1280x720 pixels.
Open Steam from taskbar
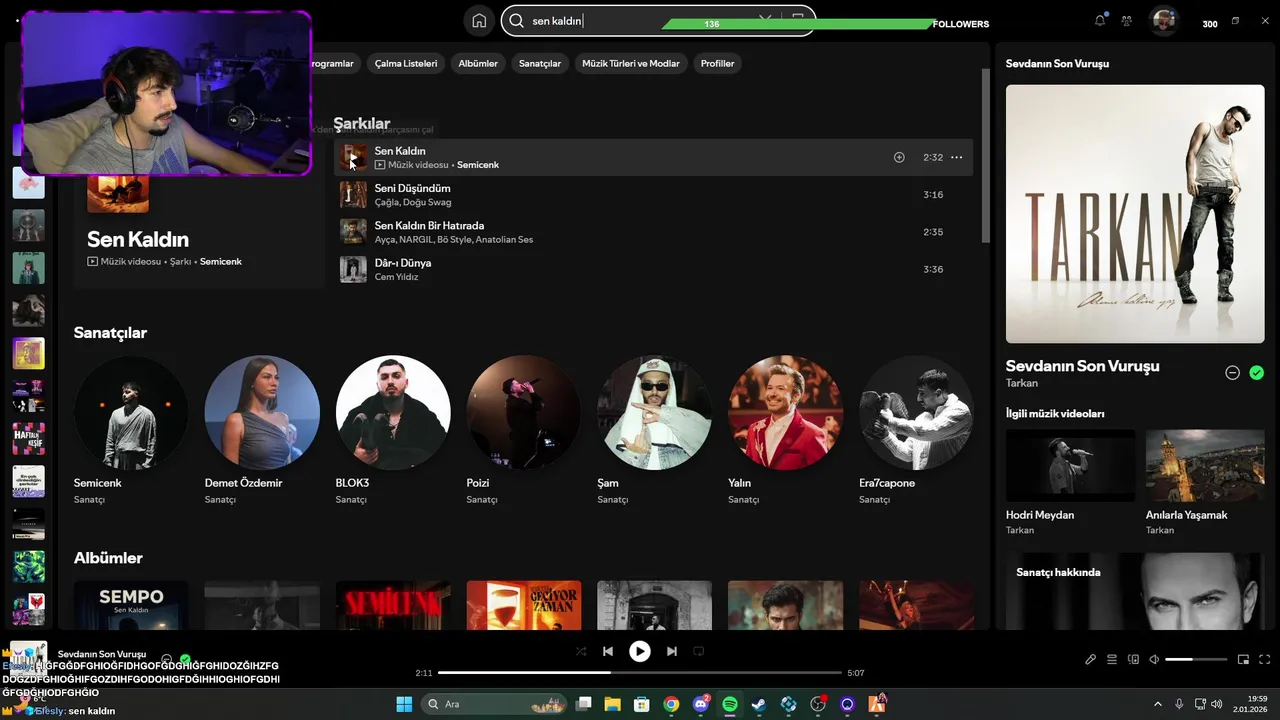tap(759, 704)
